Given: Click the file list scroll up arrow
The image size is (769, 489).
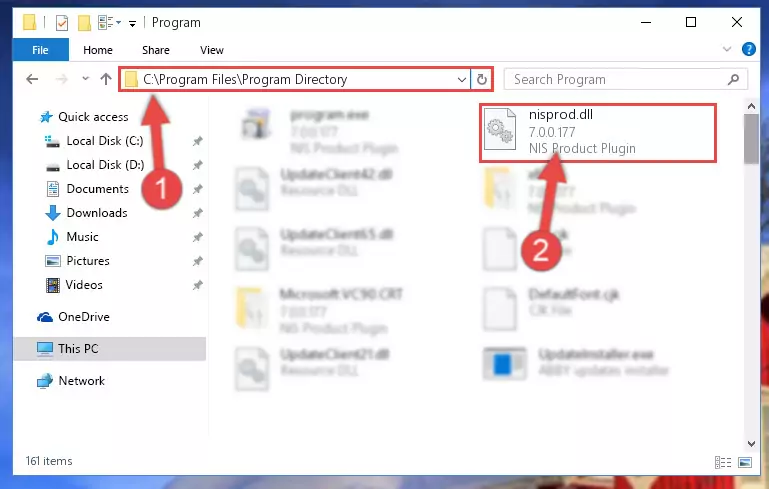Looking at the screenshot, I should click(751, 106).
